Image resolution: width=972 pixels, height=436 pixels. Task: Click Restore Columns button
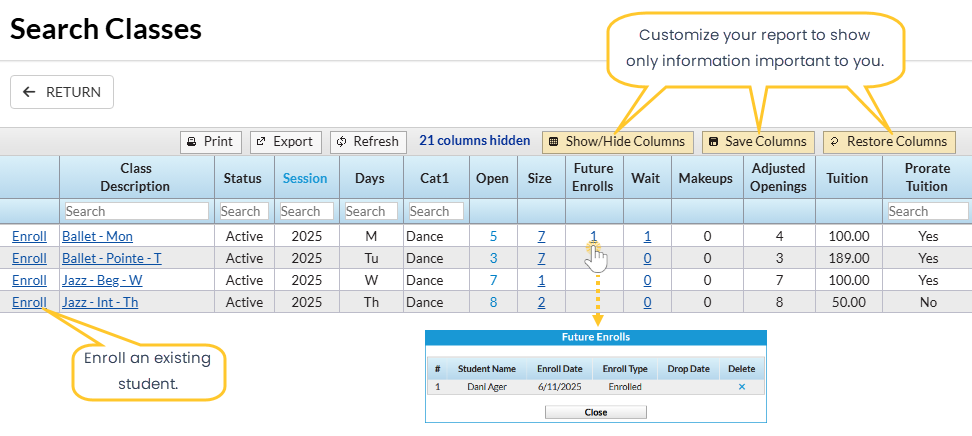point(889,141)
